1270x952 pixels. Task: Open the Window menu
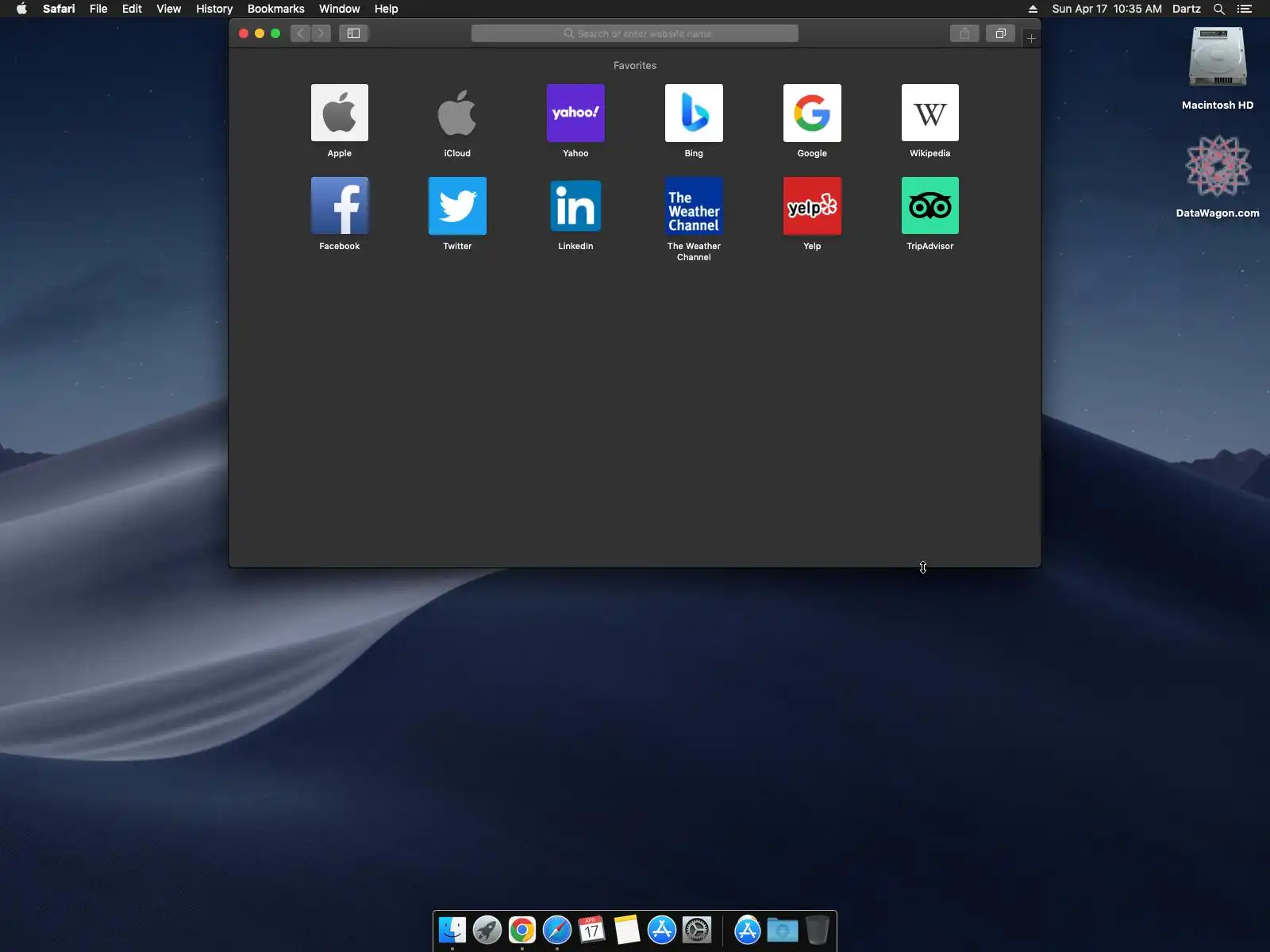tap(340, 9)
